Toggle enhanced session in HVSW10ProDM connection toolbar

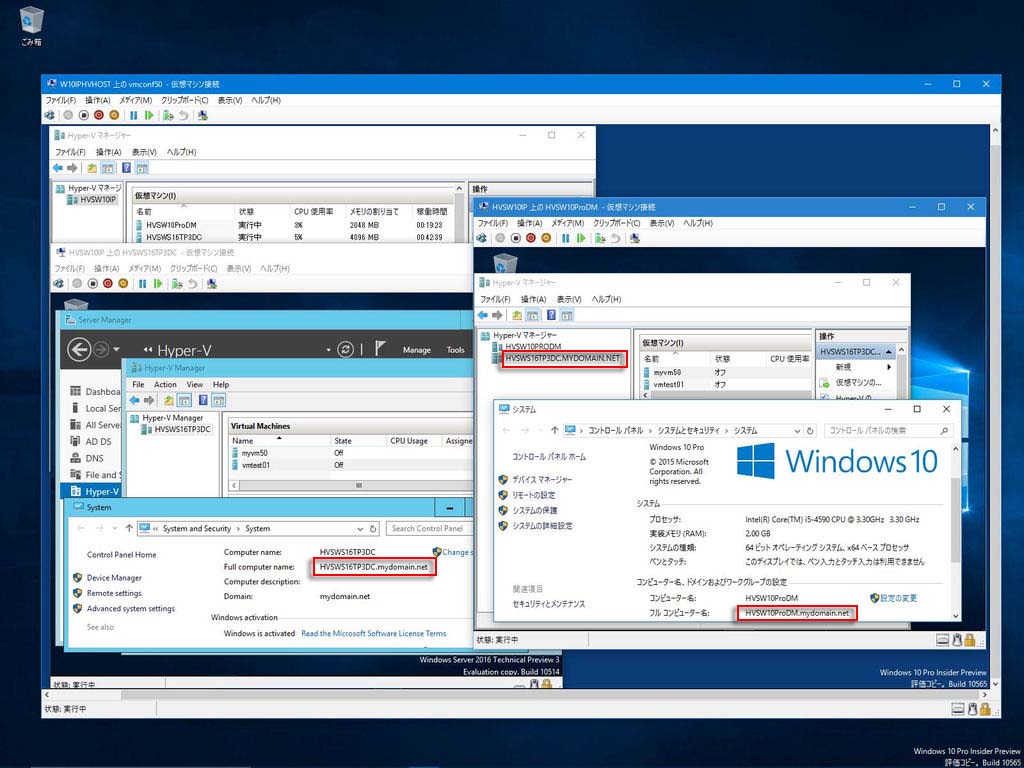coord(635,238)
